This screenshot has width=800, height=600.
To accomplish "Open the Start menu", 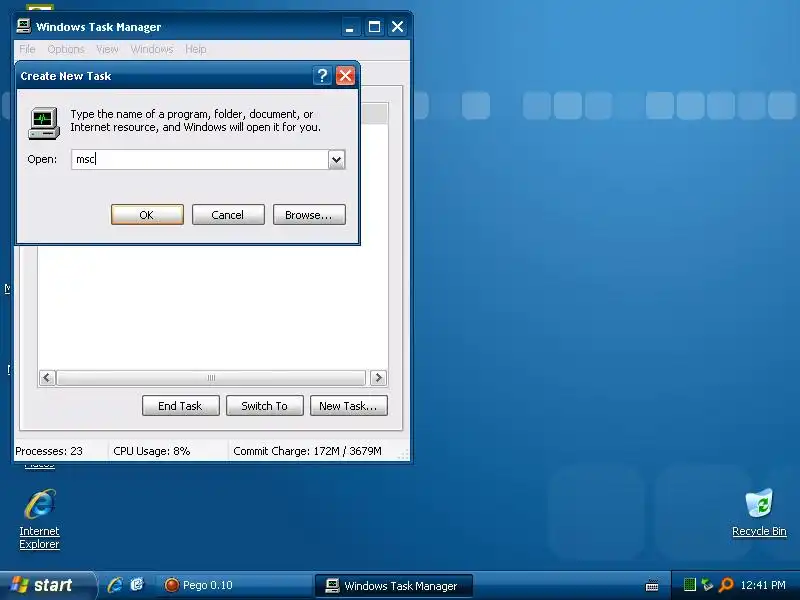I will point(47,585).
